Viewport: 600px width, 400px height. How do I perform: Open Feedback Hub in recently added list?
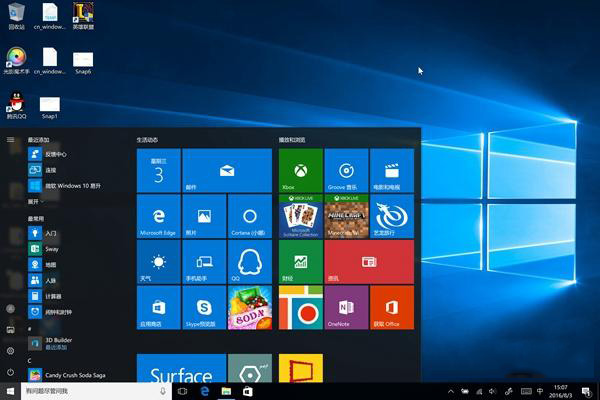coord(77,154)
